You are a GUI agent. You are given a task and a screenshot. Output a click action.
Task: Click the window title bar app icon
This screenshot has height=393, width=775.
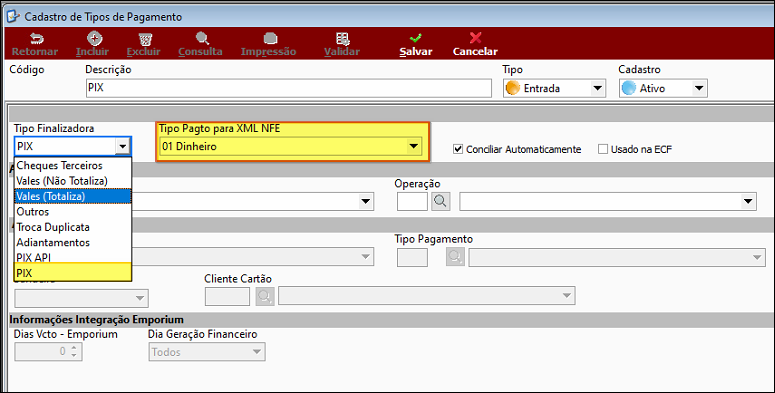point(13,16)
